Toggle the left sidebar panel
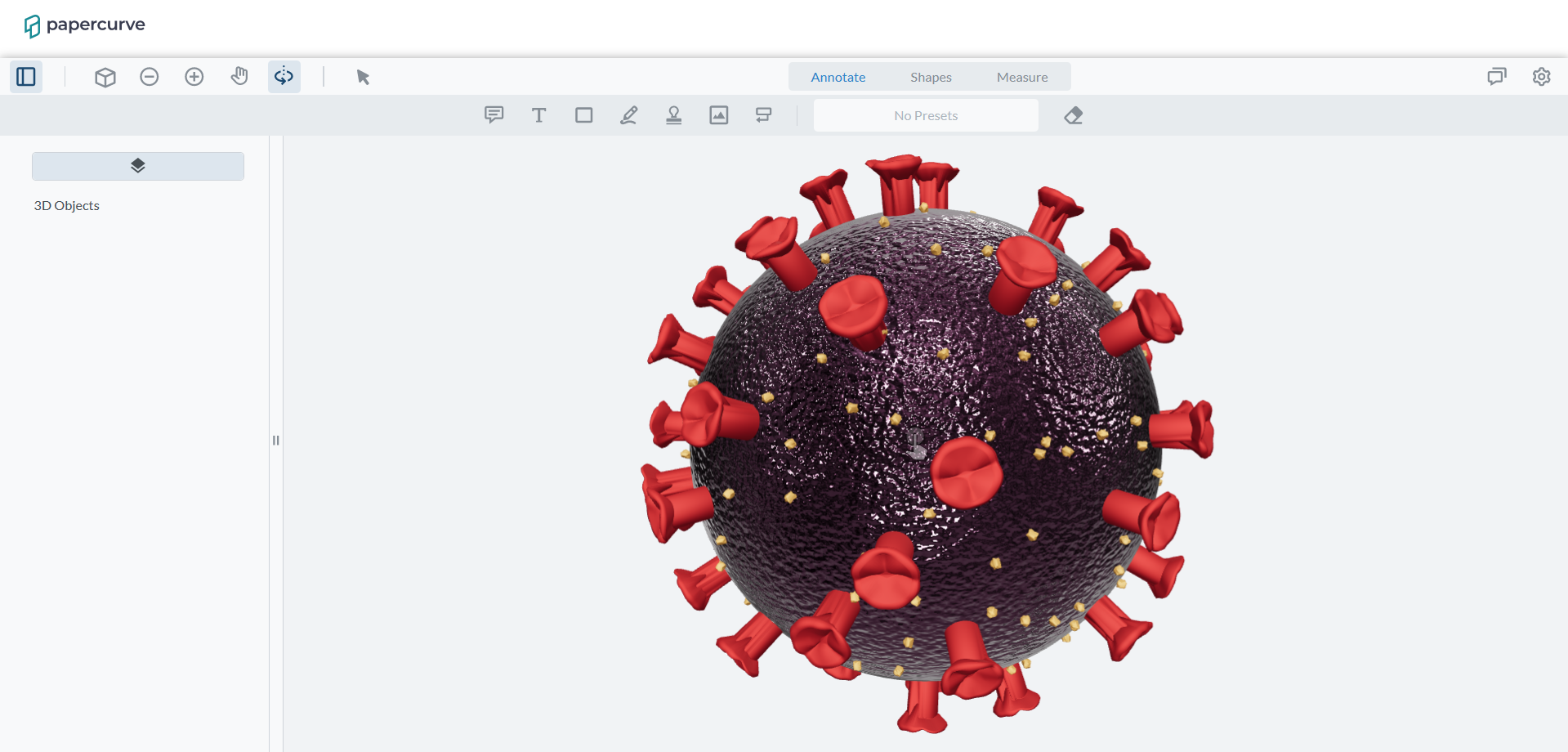This screenshot has width=1568, height=752. pos(25,76)
